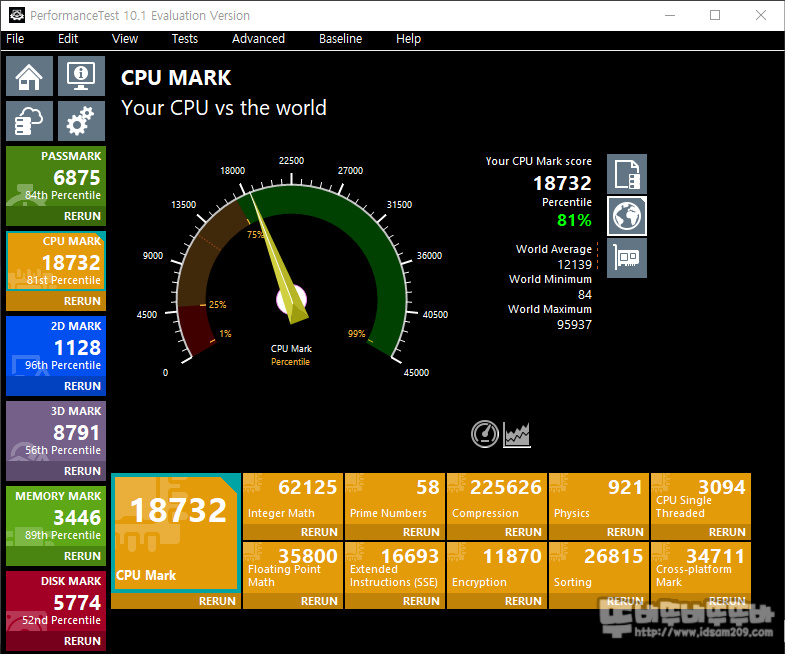785x654 pixels.
Task: Minimize the PerformanceTest window
Action: (x=670, y=15)
